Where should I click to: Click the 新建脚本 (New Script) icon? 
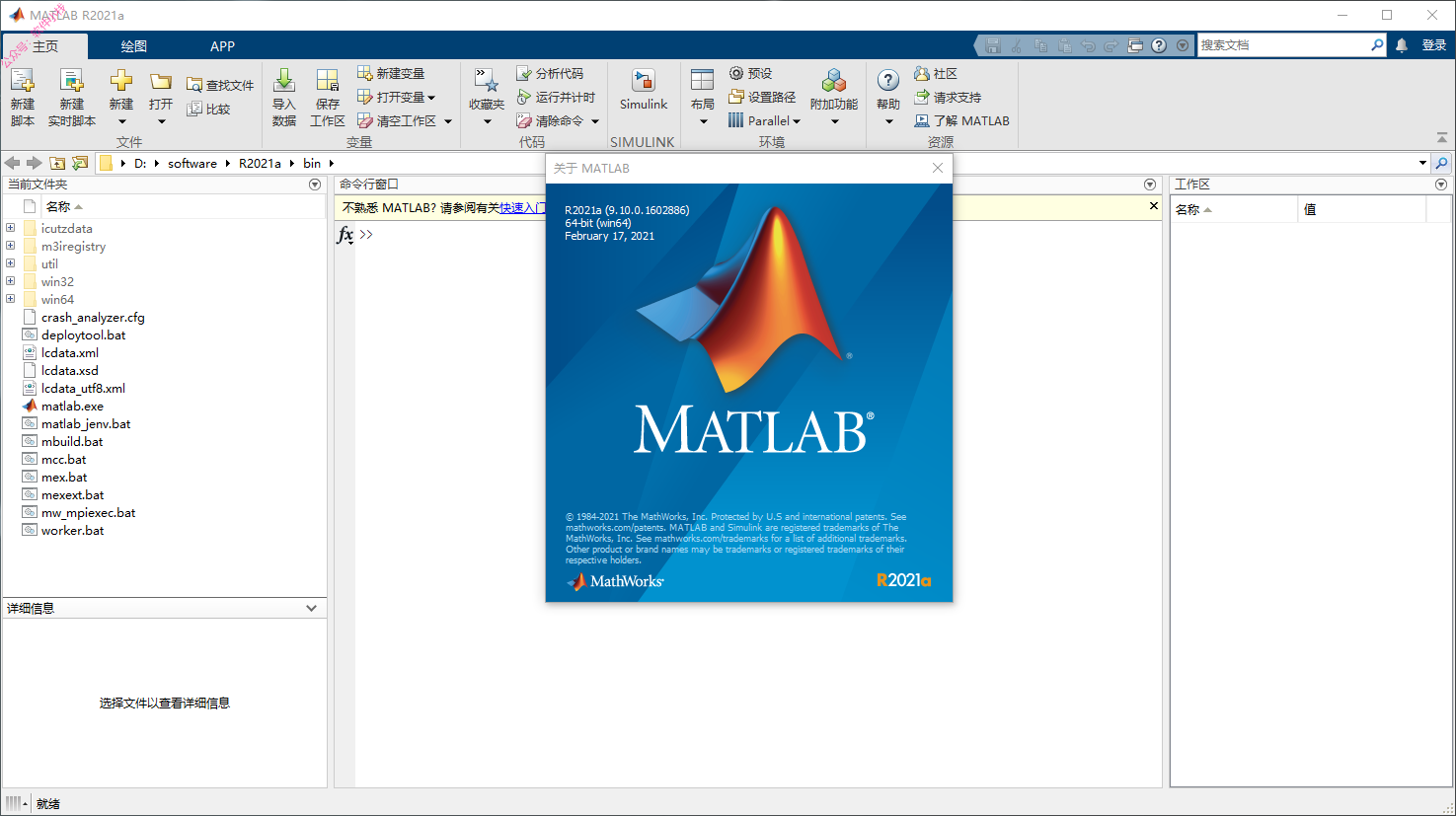pyautogui.click(x=23, y=81)
